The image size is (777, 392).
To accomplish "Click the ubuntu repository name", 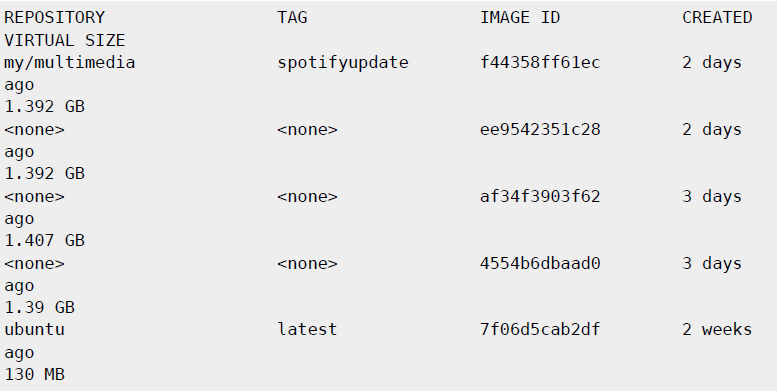I will (x=34, y=330).
